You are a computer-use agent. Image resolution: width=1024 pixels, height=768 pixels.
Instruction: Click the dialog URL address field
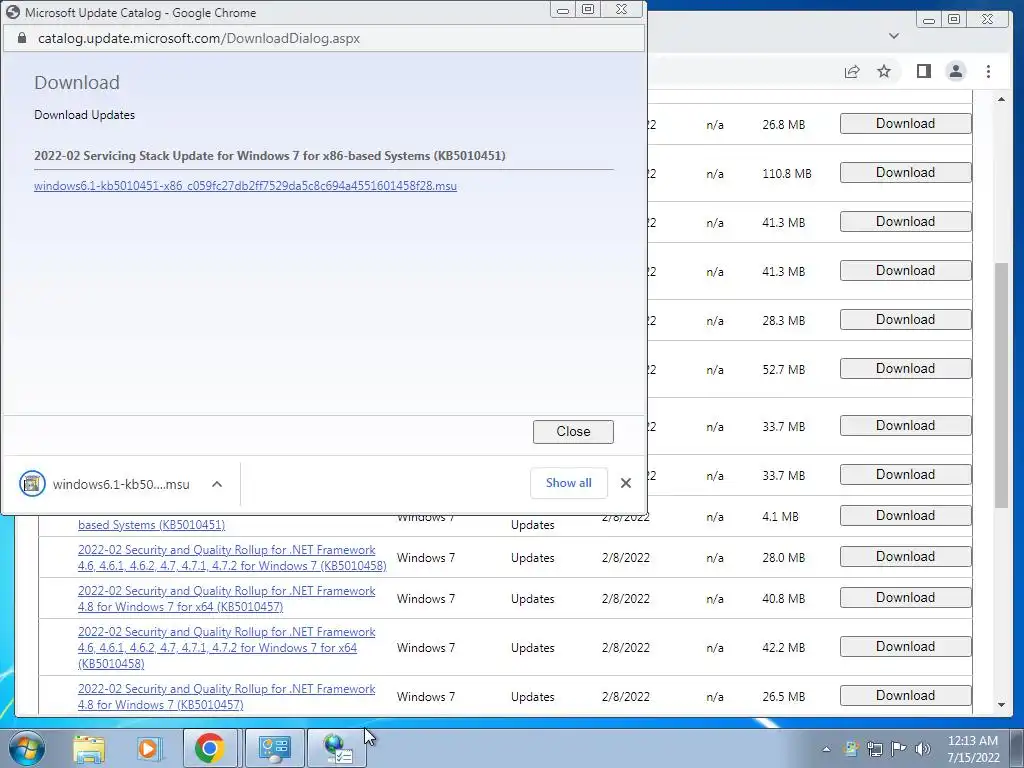tap(199, 39)
